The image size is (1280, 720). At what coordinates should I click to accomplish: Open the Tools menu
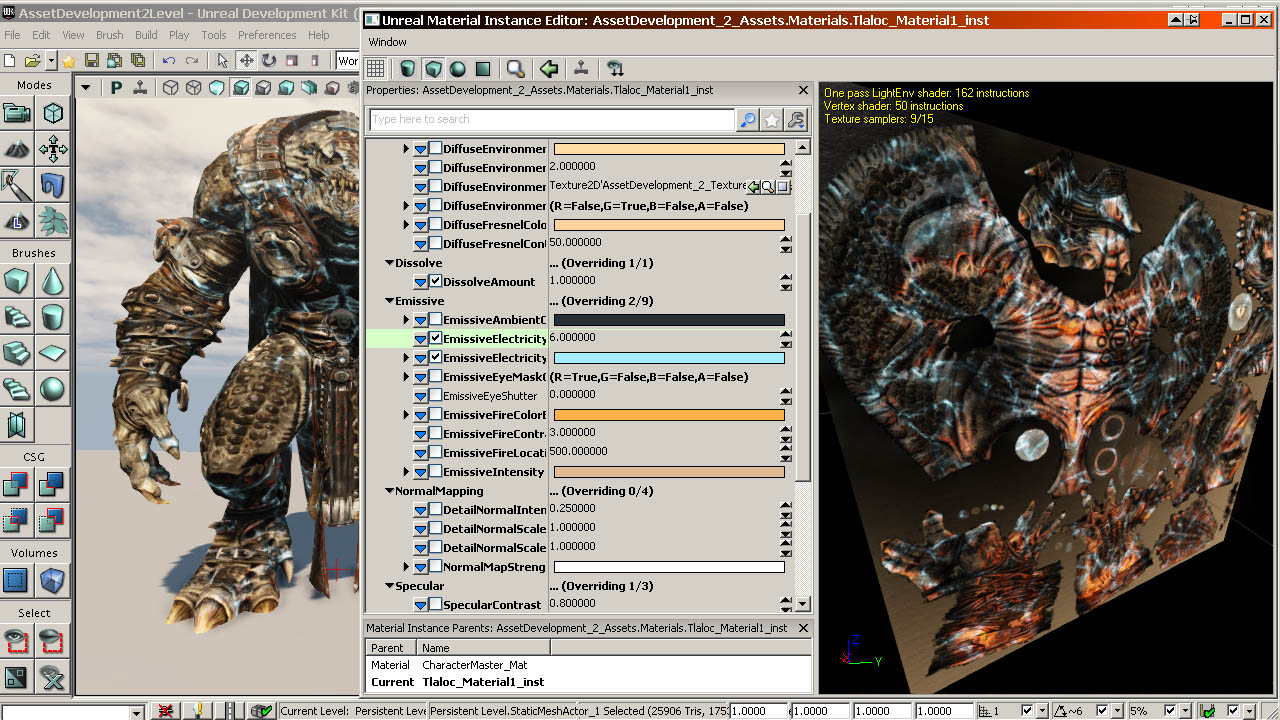coord(214,35)
